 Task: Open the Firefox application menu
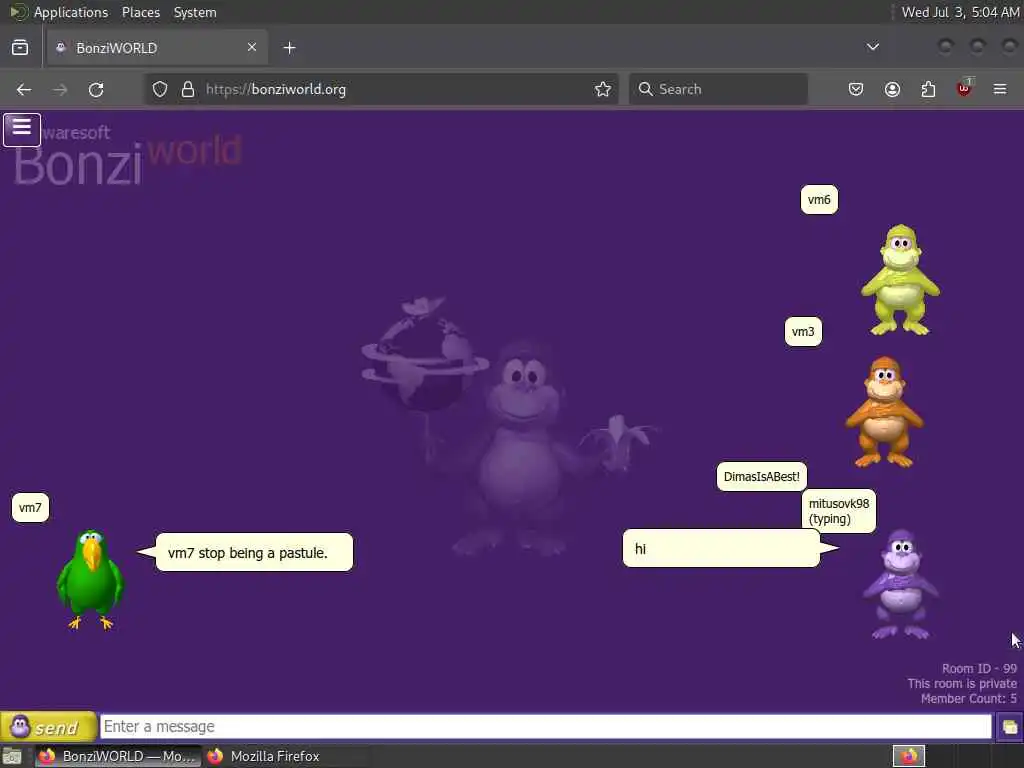point(1000,89)
